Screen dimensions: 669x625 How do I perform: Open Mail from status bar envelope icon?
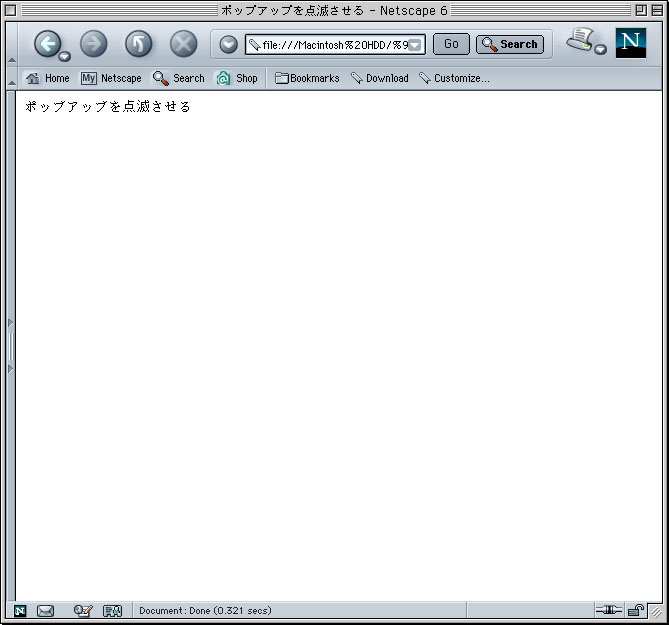[x=45, y=611]
